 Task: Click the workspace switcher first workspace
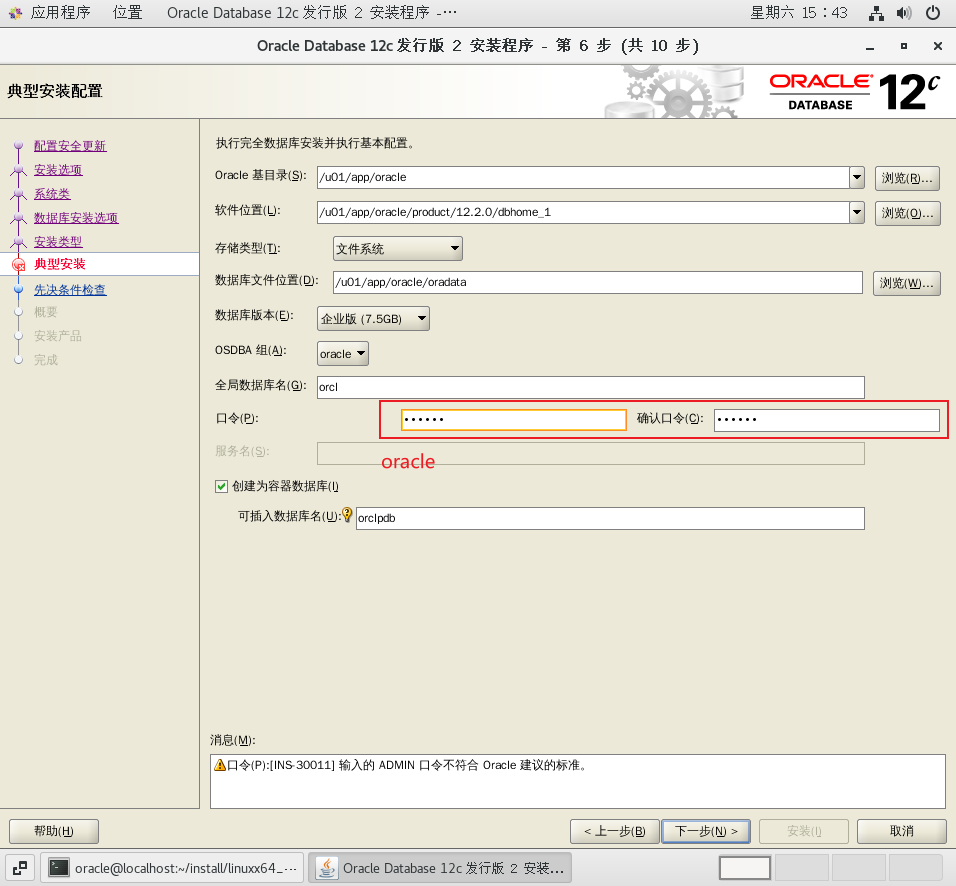pyautogui.click(x=745, y=868)
